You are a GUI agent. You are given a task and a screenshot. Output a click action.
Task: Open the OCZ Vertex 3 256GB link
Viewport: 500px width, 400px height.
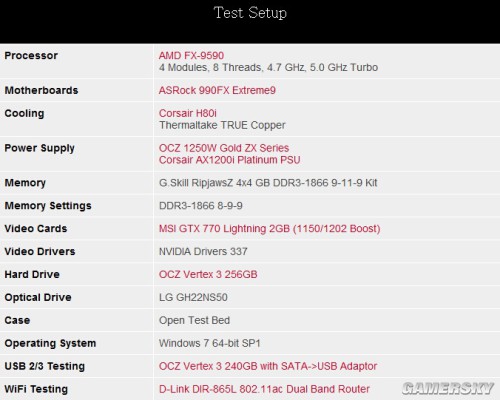click(208, 274)
